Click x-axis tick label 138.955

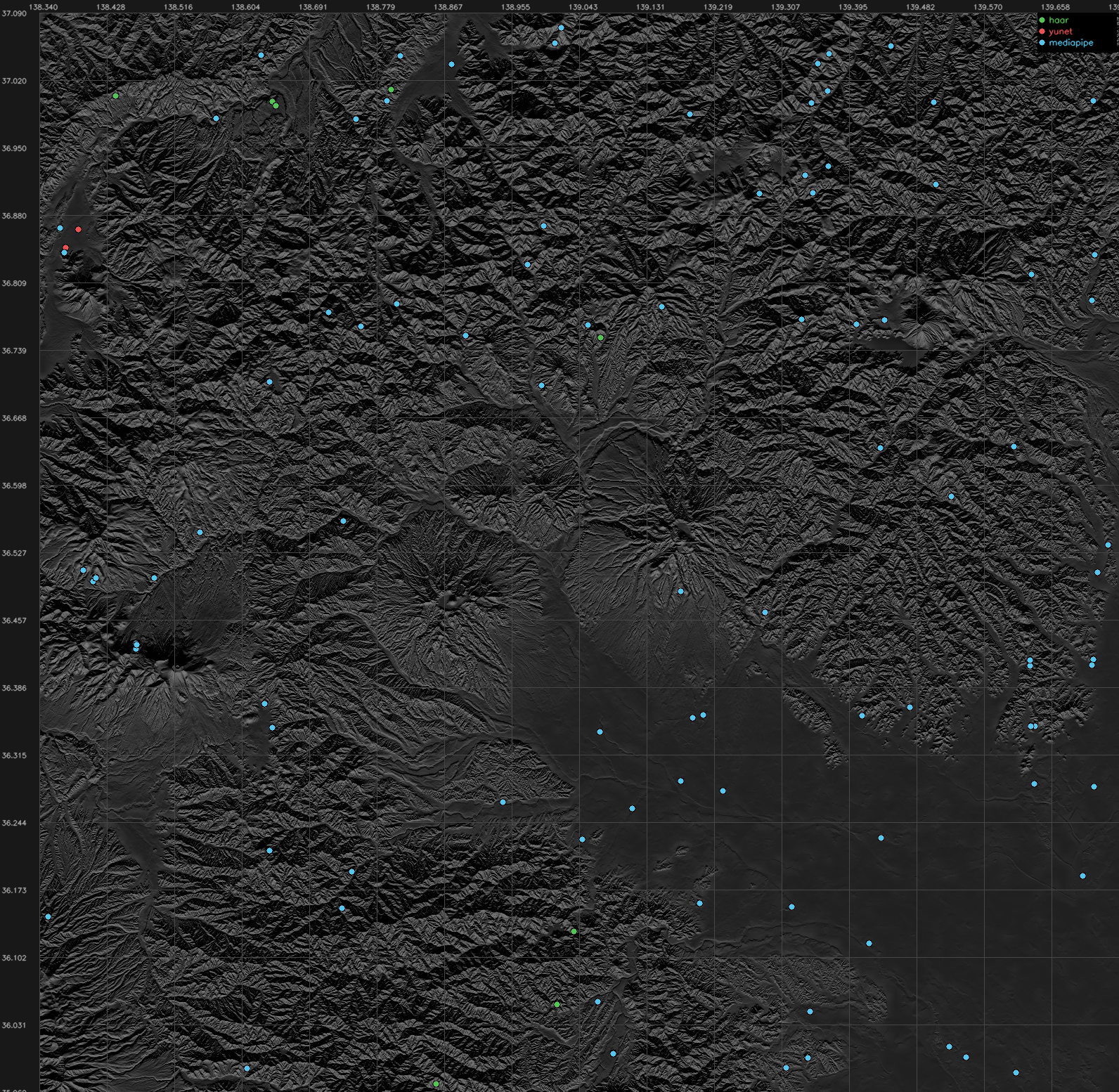click(x=516, y=7)
